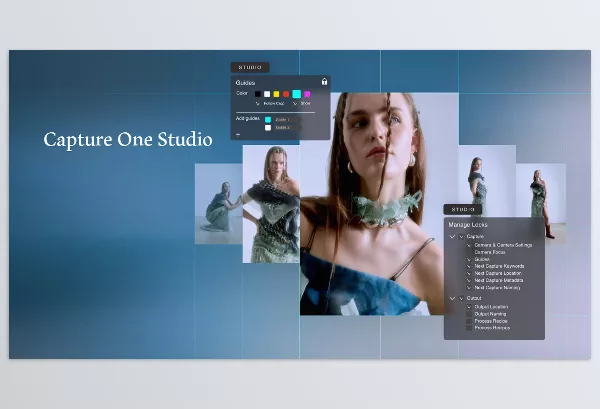Toggle Next Capture Metadata checkbox

click(469, 280)
